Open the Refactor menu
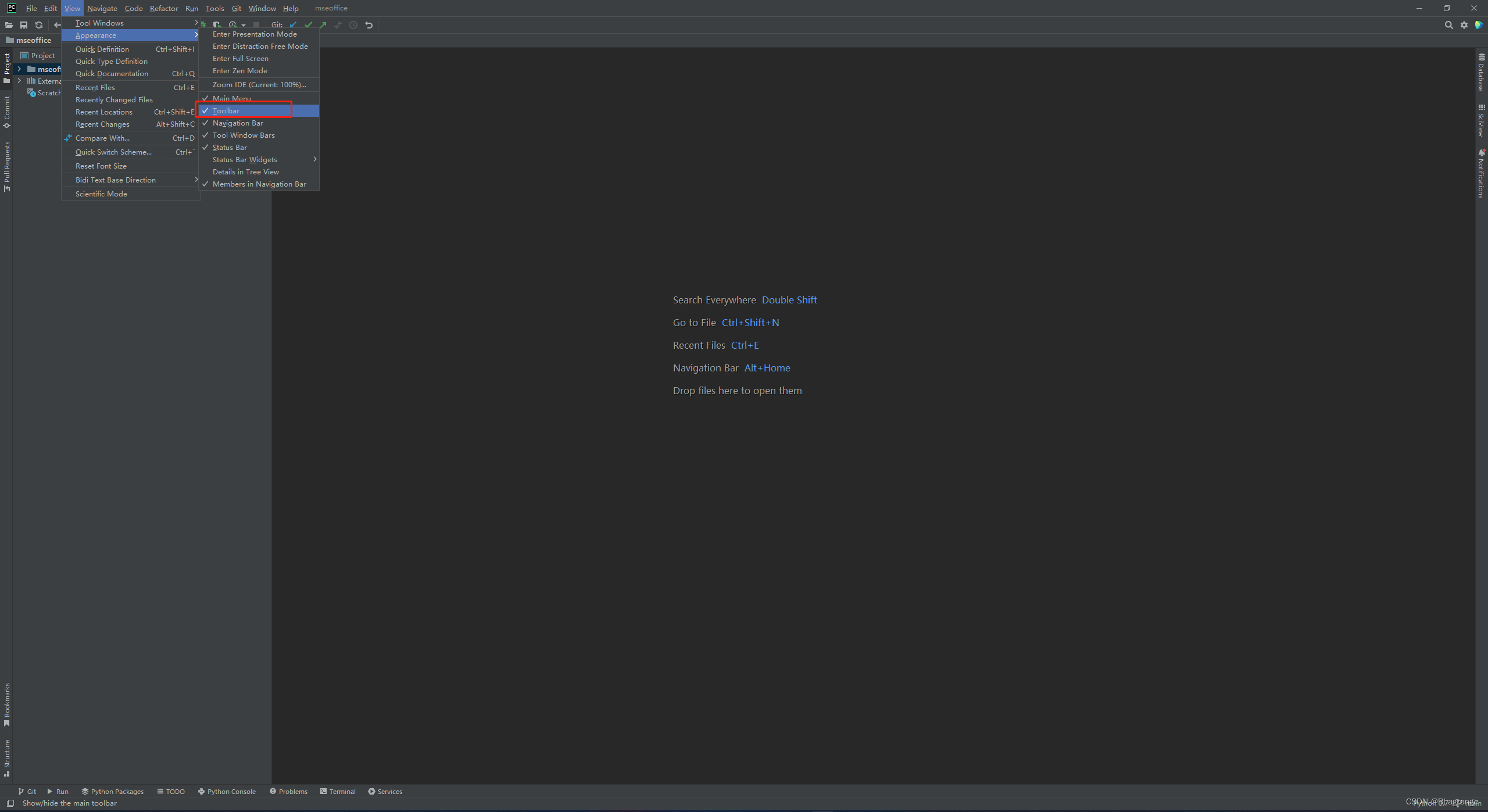Image resolution: width=1488 pixels, height=812 pixels. [x=164, y=8]
